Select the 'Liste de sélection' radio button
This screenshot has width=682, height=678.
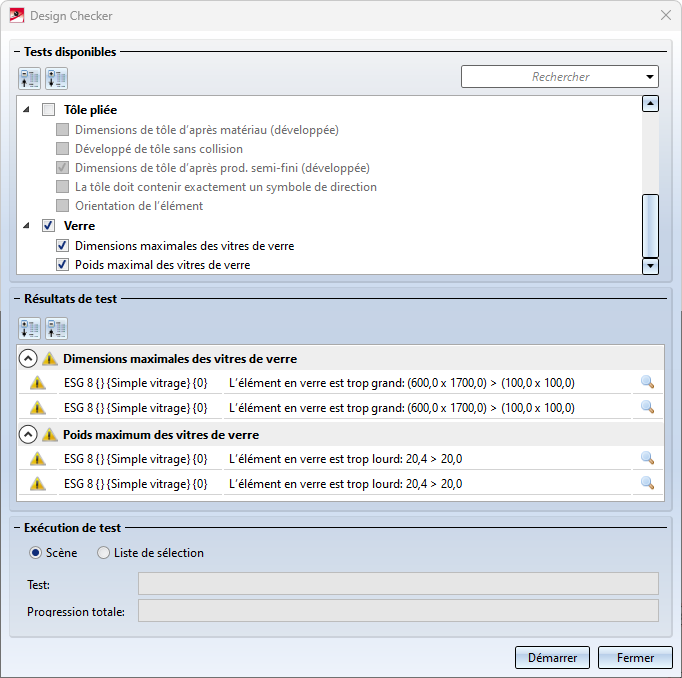(103, 553)
